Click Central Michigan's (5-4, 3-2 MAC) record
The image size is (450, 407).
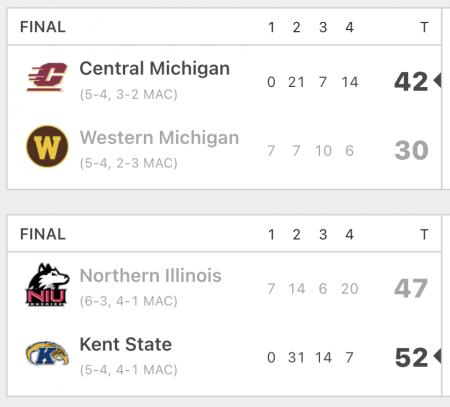129,95
